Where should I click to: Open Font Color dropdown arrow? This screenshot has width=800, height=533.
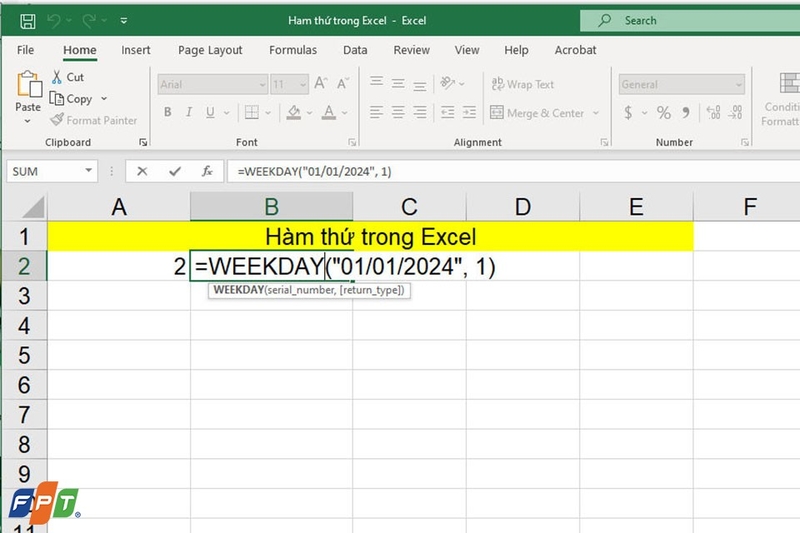click(x=345, y=113)
